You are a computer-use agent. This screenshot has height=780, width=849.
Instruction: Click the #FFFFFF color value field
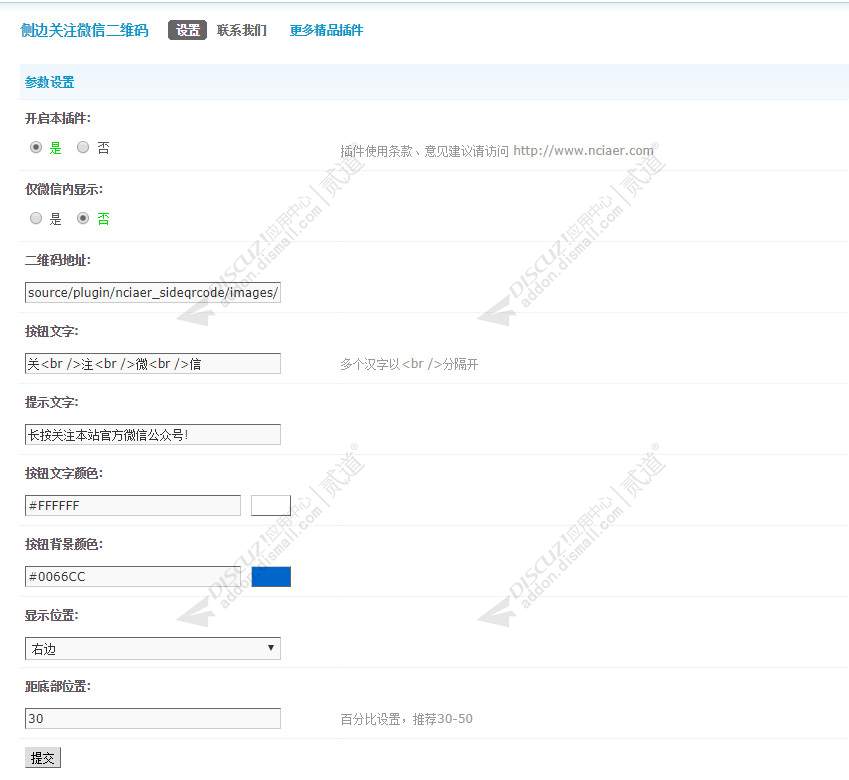click(x=133, y=506)
